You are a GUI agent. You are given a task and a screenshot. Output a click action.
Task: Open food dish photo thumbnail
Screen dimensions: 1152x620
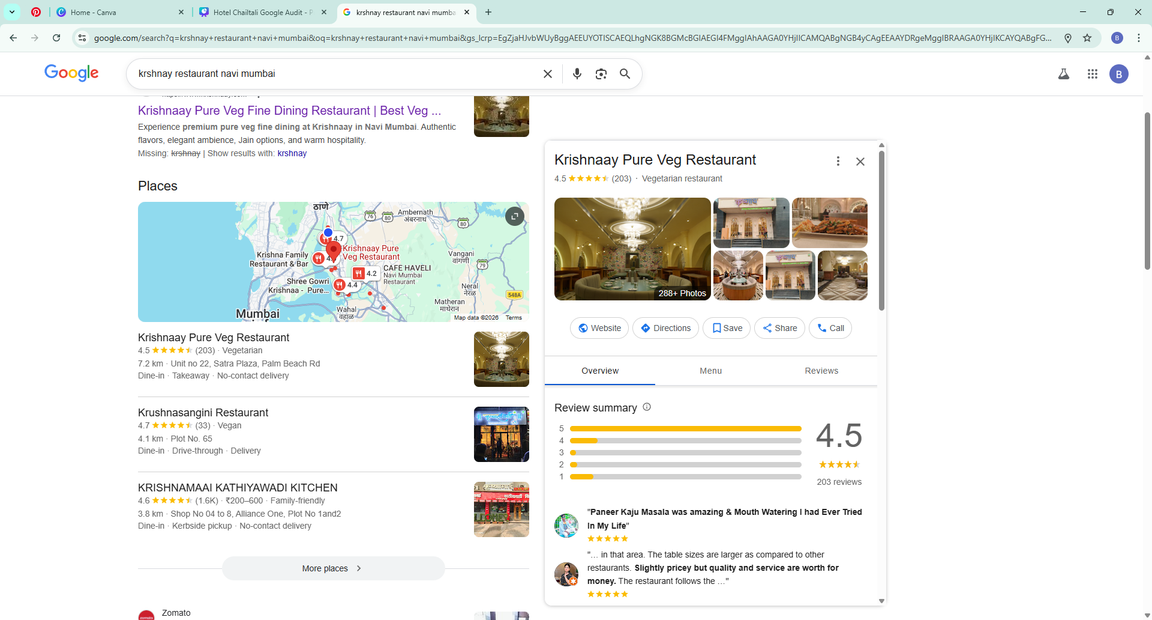(829, 223)
